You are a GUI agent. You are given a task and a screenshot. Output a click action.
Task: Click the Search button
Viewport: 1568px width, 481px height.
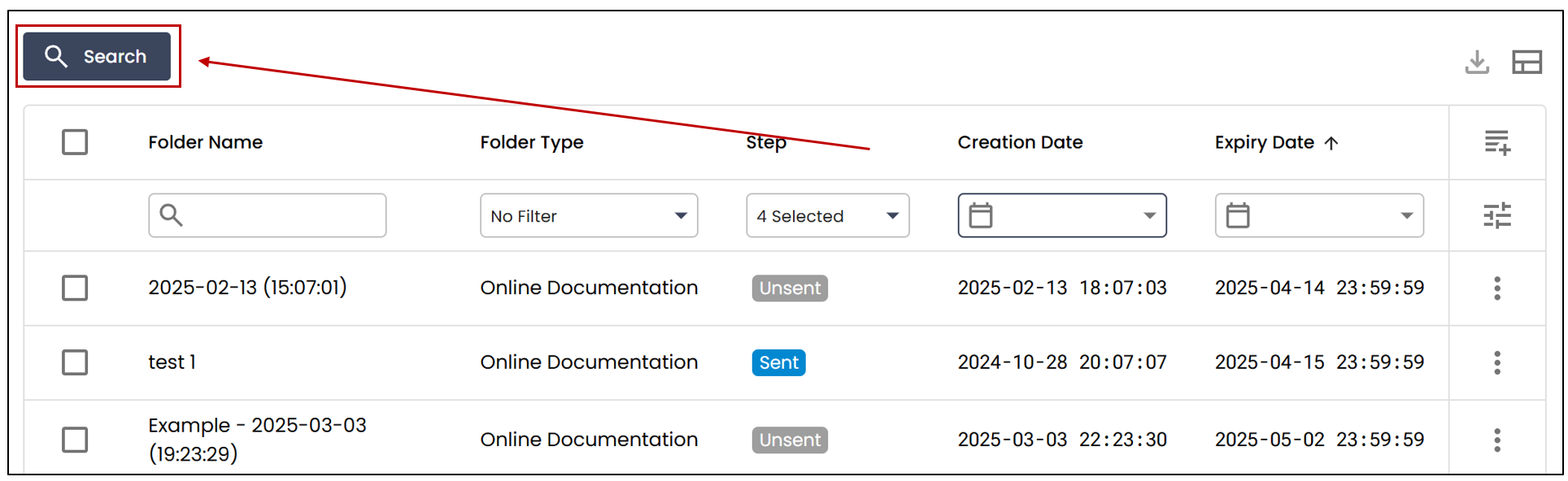(97, 56)
